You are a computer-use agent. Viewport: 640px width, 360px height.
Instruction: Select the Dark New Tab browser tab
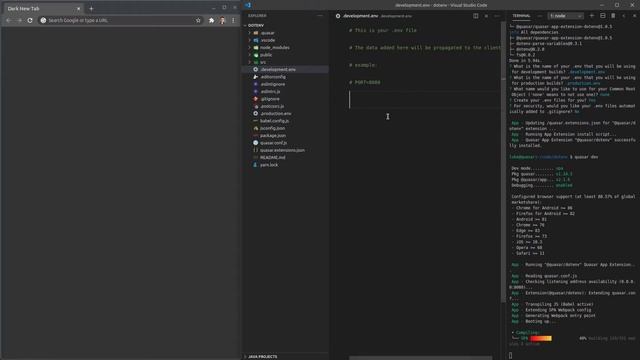[x=42, y=9]
